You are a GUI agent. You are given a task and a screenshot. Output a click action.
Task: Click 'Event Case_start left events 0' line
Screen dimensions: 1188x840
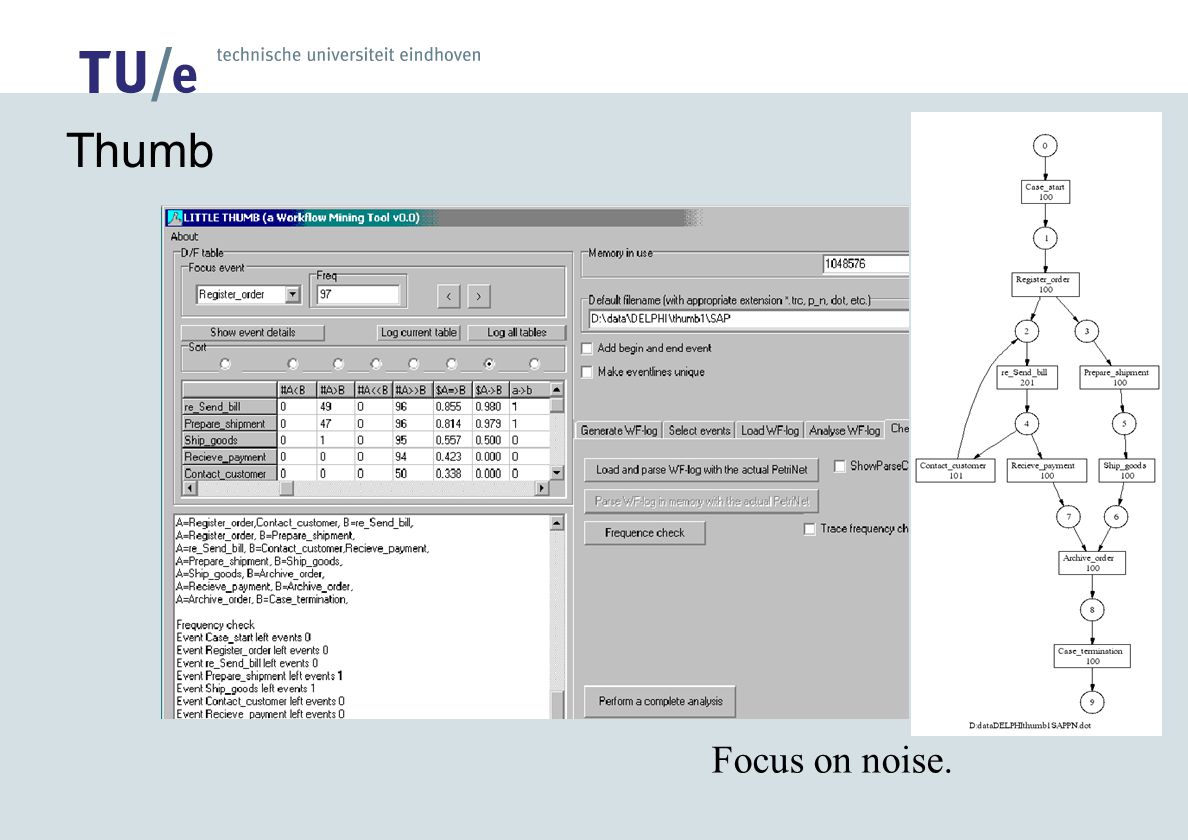pos(243,638)
